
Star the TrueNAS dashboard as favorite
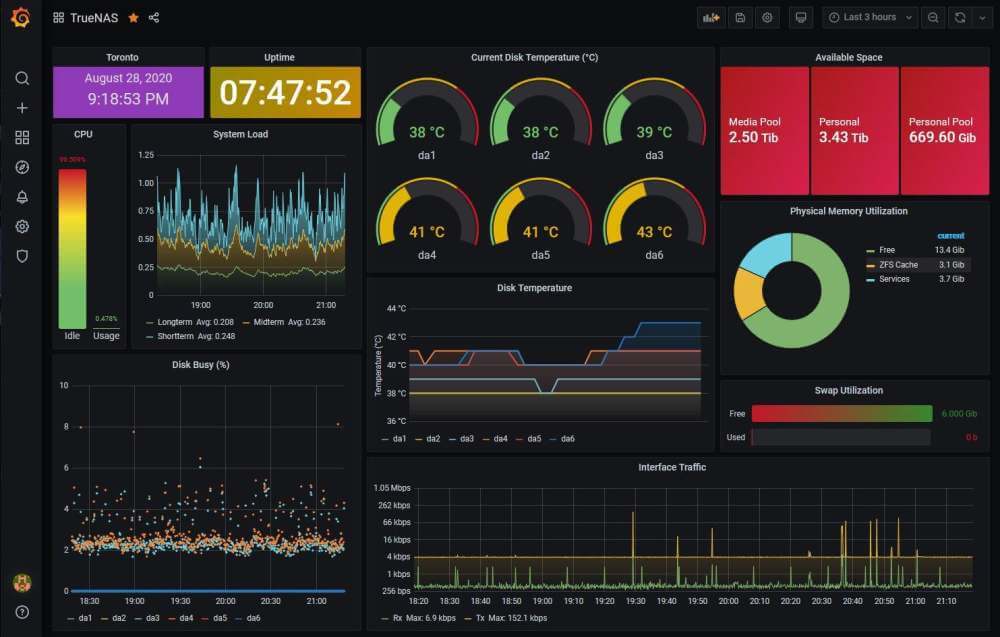132,17
